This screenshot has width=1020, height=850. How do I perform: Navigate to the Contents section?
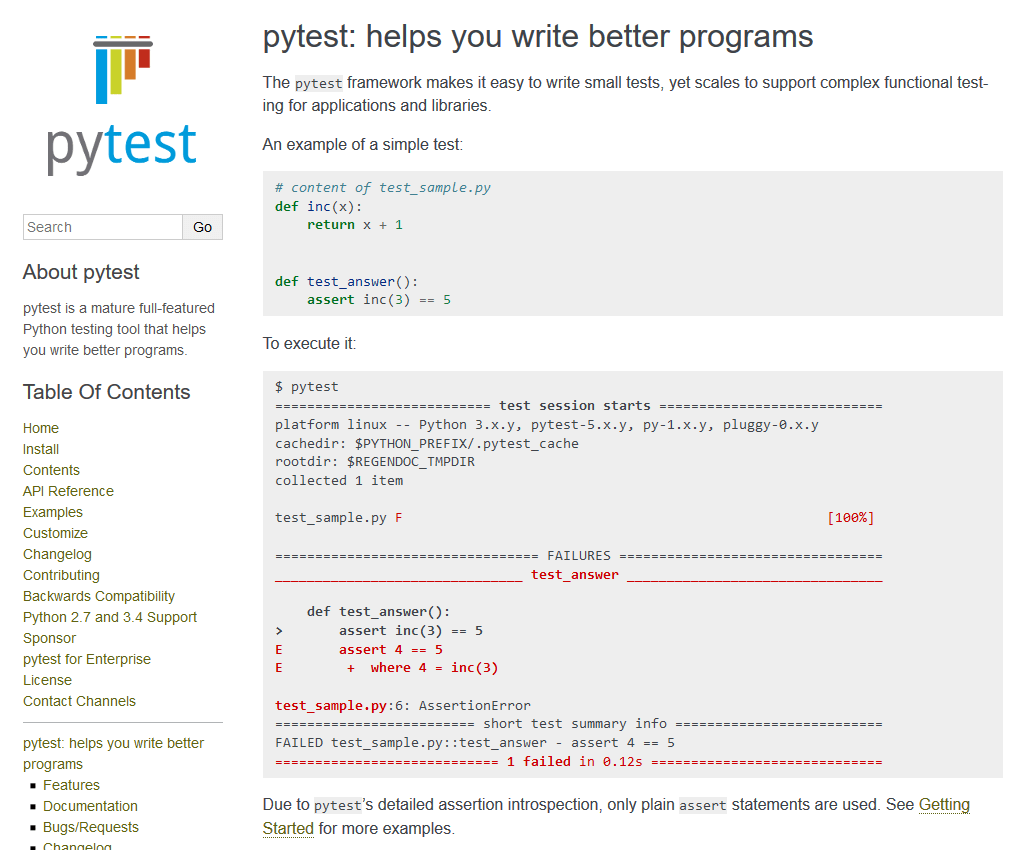pyautogui.click(x=51, y=470)
